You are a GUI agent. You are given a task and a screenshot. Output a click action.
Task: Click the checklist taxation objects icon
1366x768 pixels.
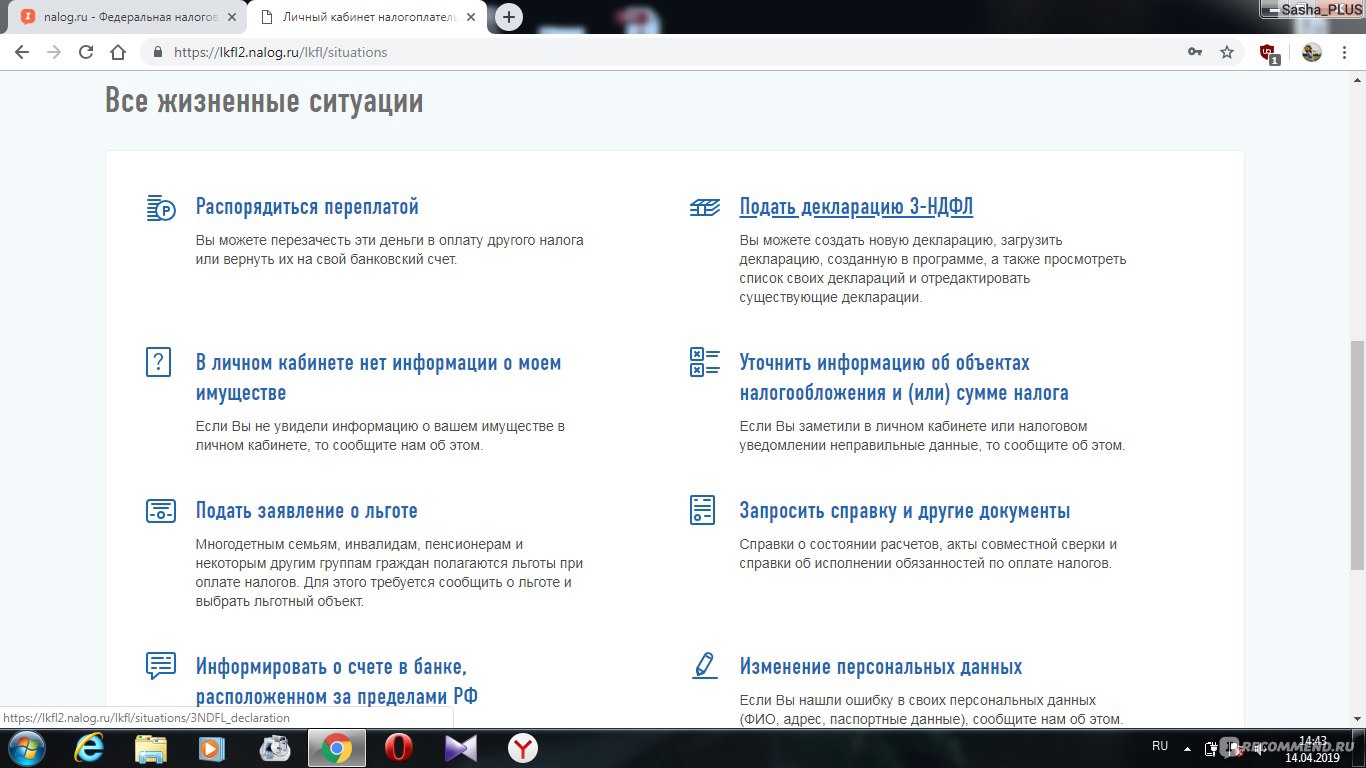pos(704,362)
